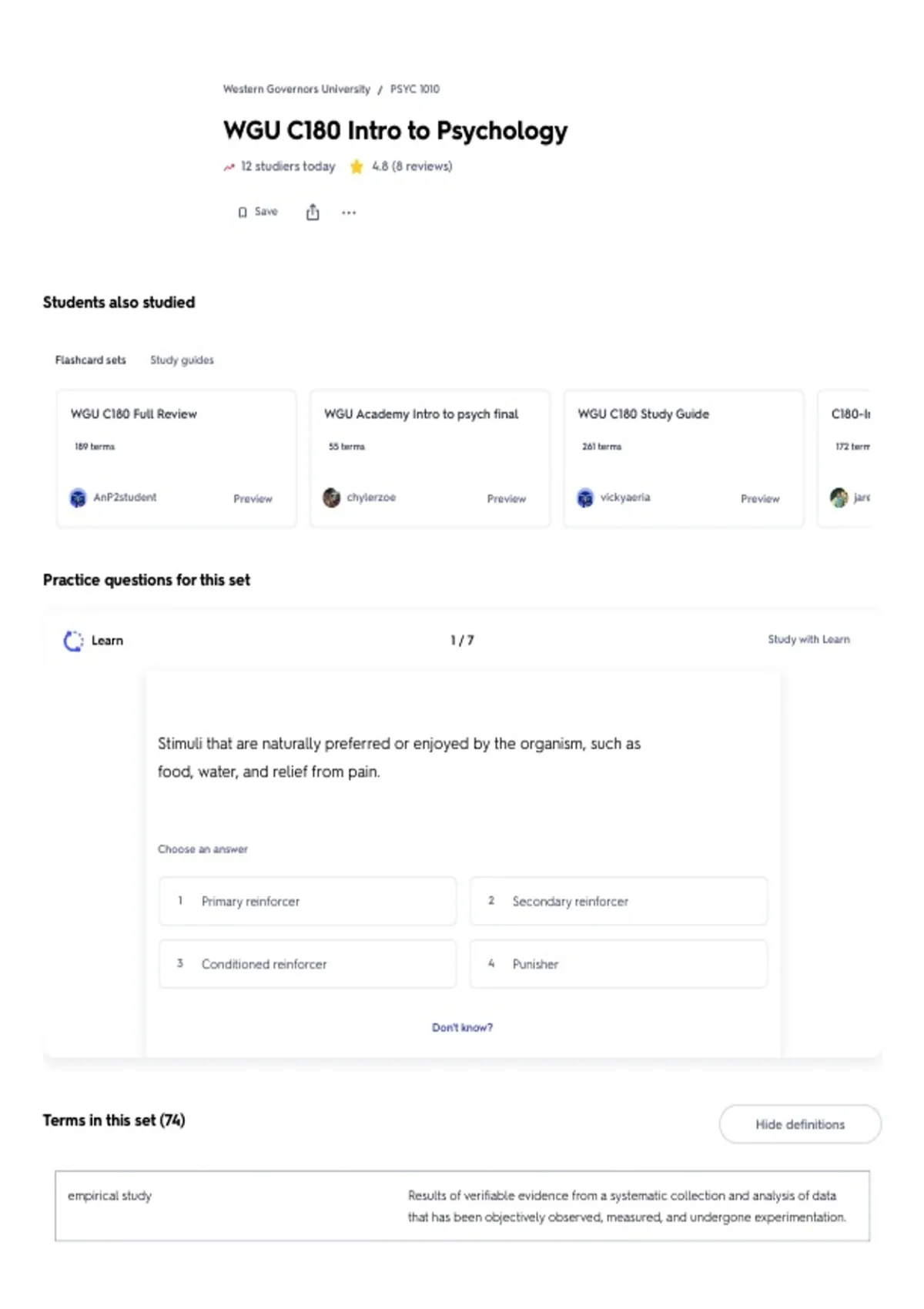The width and height of the screenshot is (924, 1309).
Task: Click the Learn spinner icon
Action: (73, 641)
